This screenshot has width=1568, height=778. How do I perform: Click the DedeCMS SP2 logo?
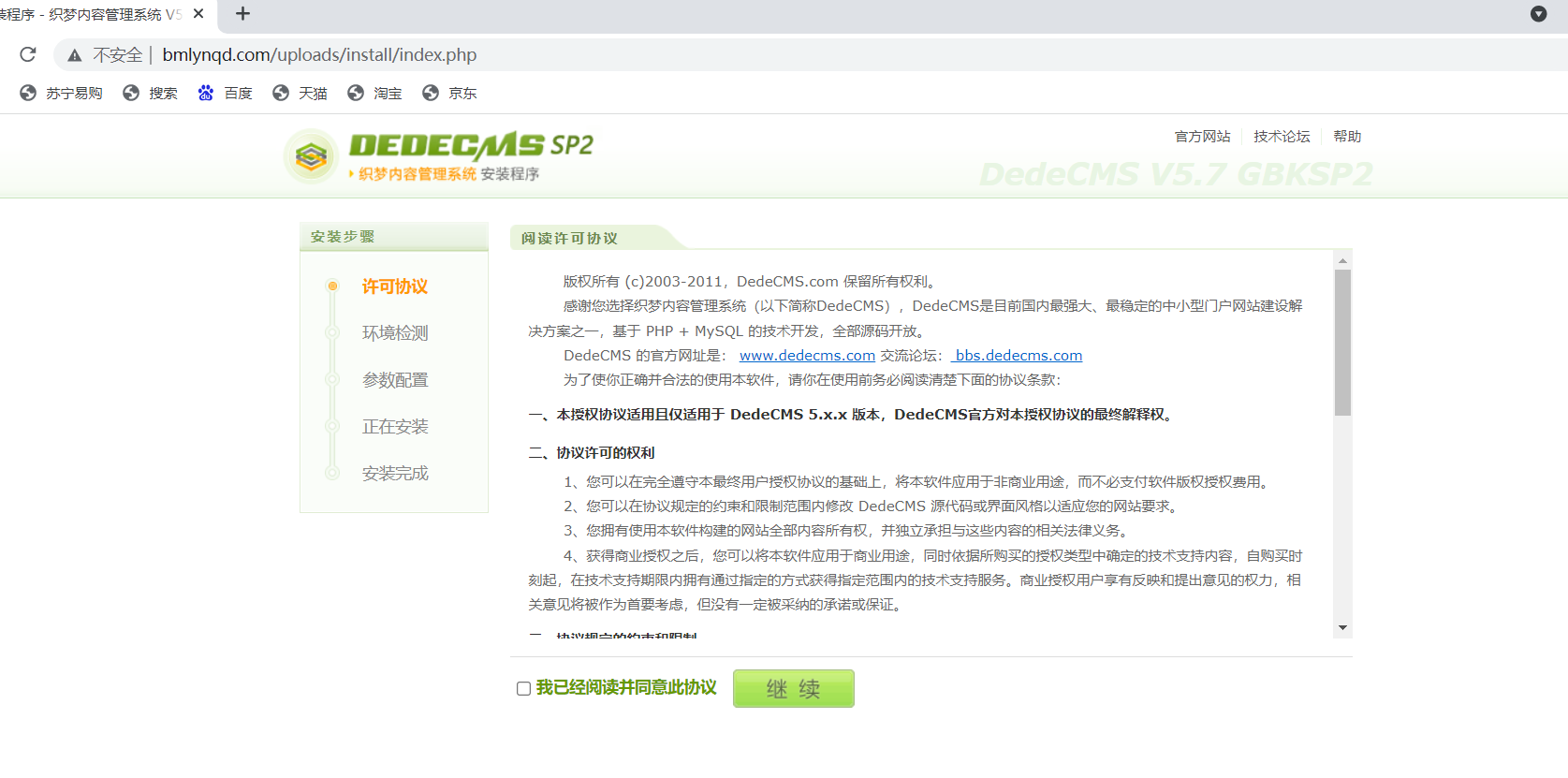click(x=440, y=155)
